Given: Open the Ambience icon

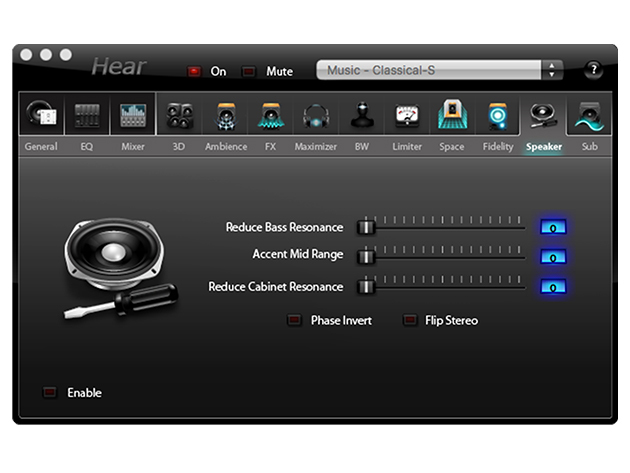Looking at the screenshot, I should [x=226, y=116].
